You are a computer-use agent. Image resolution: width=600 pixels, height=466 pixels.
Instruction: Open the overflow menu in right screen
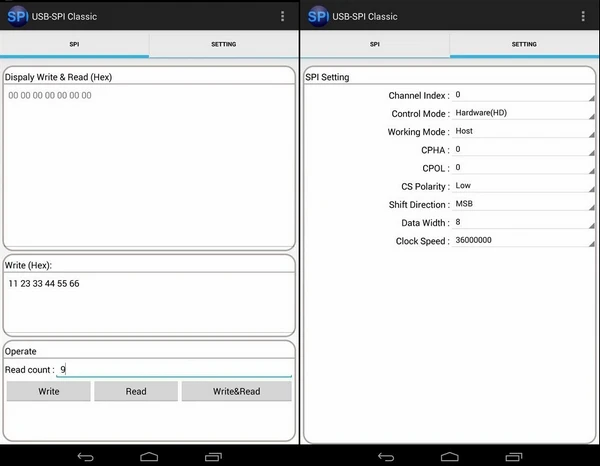click(x=583, y=16)
